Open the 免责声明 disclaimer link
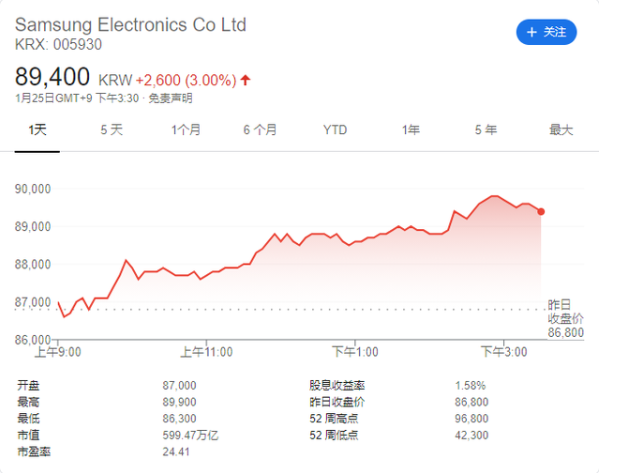Screen dimensions: 617x473 click(170, 98)
